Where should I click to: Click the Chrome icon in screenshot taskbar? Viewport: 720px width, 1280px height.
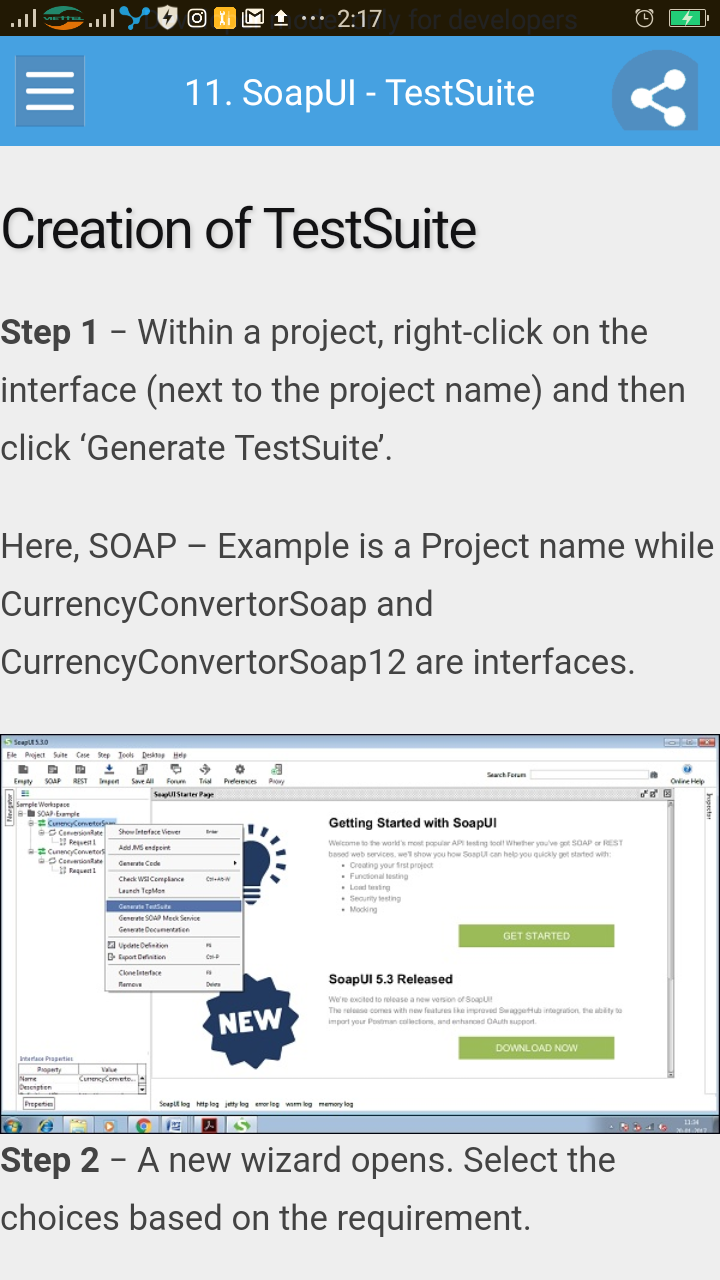[x=143, y=1126]
